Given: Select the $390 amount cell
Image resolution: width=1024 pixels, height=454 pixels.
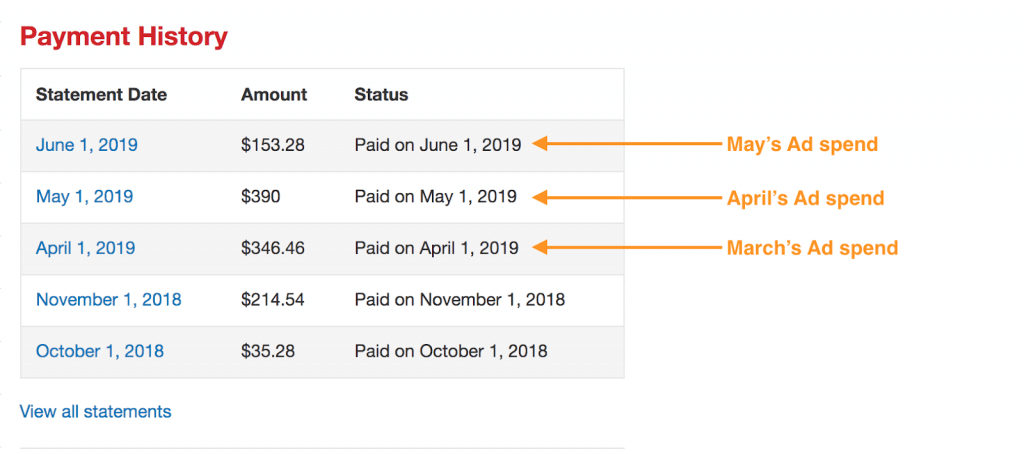Looking at the screenshot, I should point(261,196).
